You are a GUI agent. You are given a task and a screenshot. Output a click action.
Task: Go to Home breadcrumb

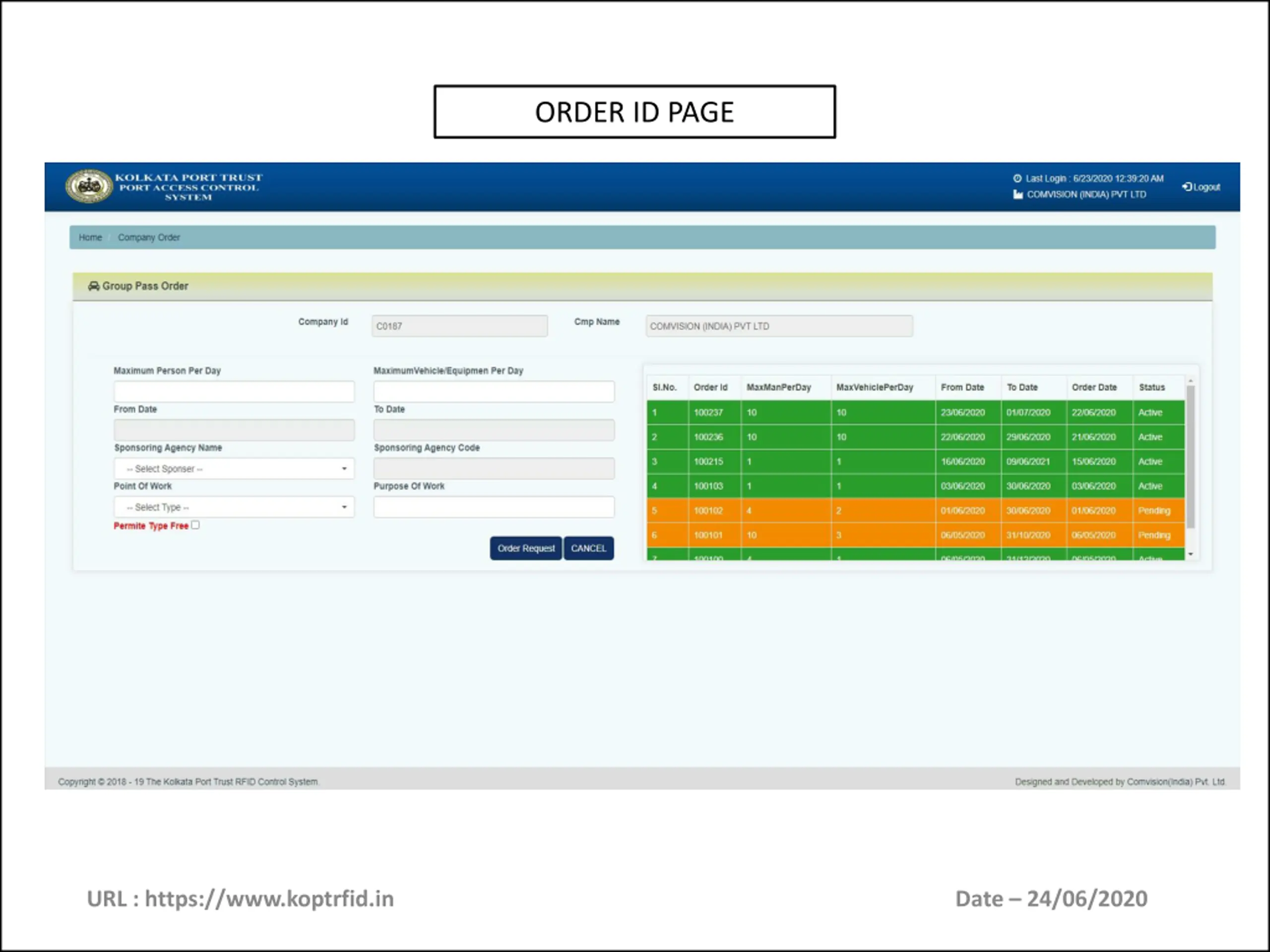pyautogui.click(x=90, y=238)
